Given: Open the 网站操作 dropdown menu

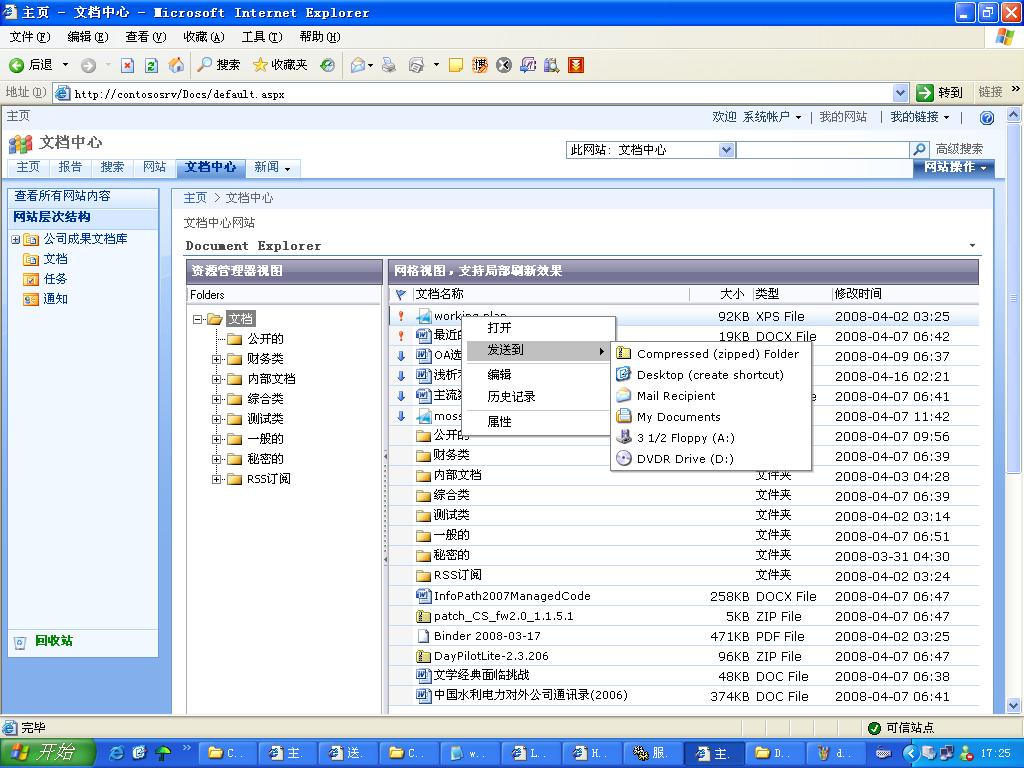Looking at the screenshot, I should 954,167.
